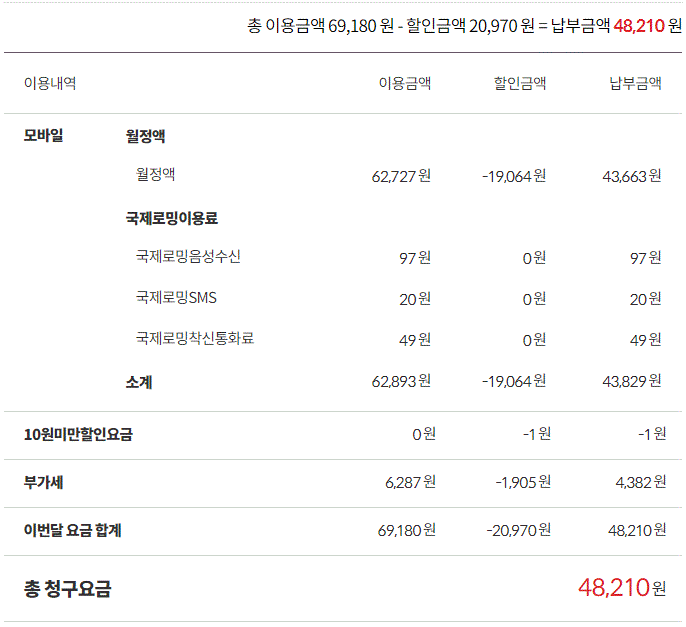The image size is (686, 627).
Task: Click the 납부금액 column header
Action: point(635,84)
